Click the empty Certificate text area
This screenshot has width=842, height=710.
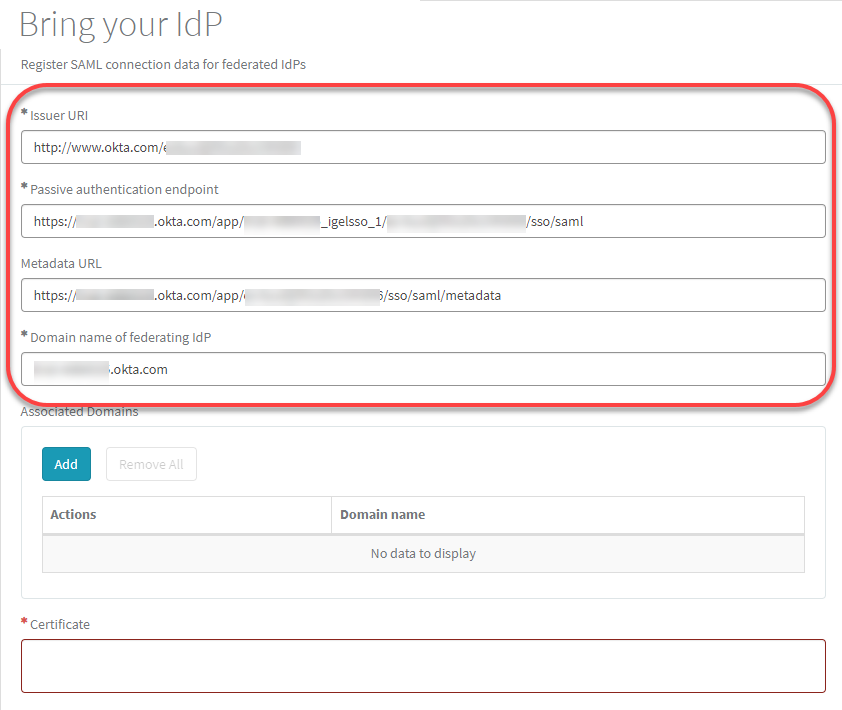423,665
